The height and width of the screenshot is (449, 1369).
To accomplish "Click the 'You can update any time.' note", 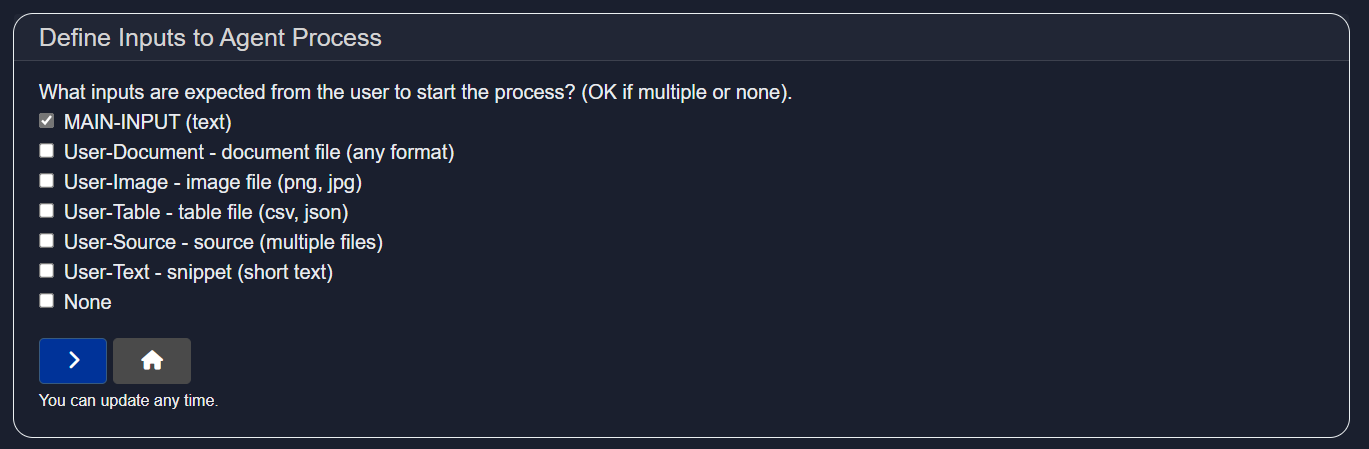I will click(x=128, y=401).
